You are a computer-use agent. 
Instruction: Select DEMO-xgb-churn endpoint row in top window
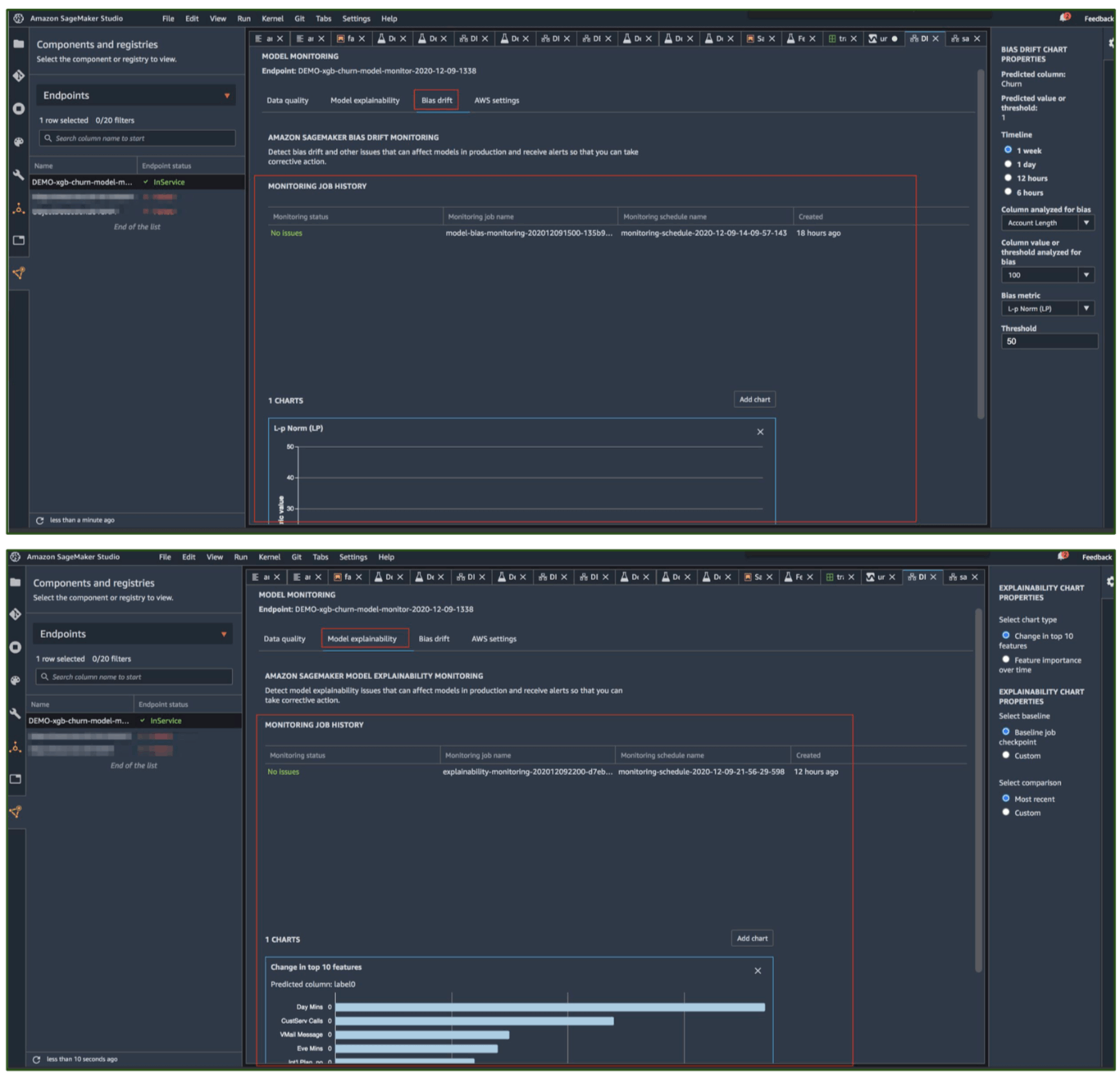click(138, 182)
